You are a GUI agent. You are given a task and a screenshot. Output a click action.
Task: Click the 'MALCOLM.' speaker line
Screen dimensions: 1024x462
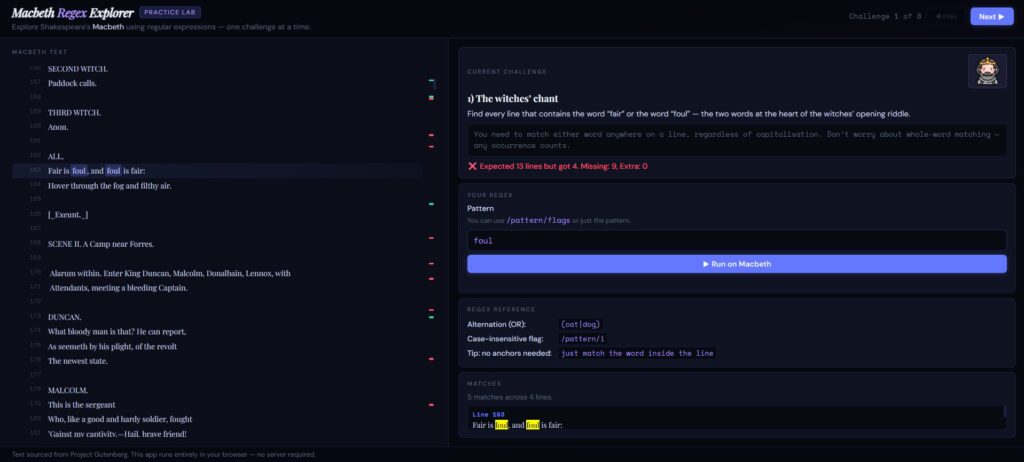click(68, 390)
